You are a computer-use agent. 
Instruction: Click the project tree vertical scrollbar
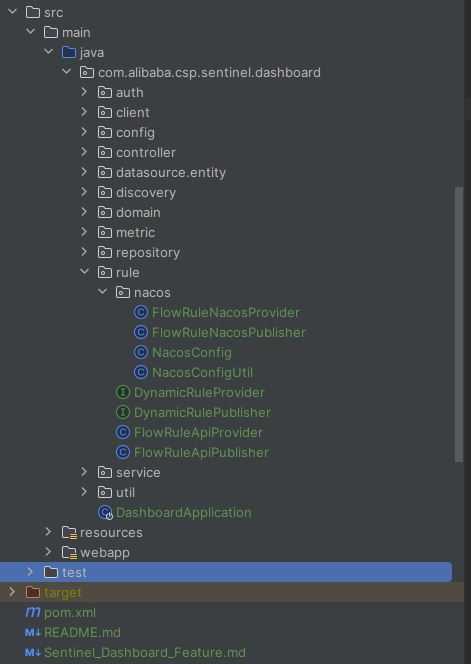pyautogui.click(x=459, y=324)
